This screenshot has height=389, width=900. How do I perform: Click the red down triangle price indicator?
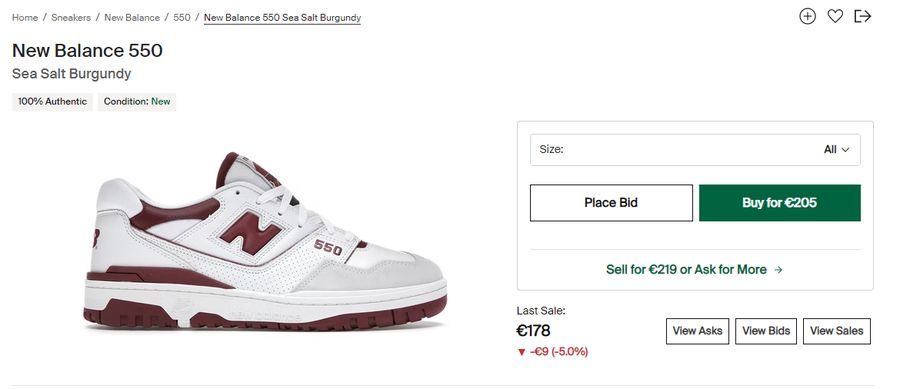[521, 352]
